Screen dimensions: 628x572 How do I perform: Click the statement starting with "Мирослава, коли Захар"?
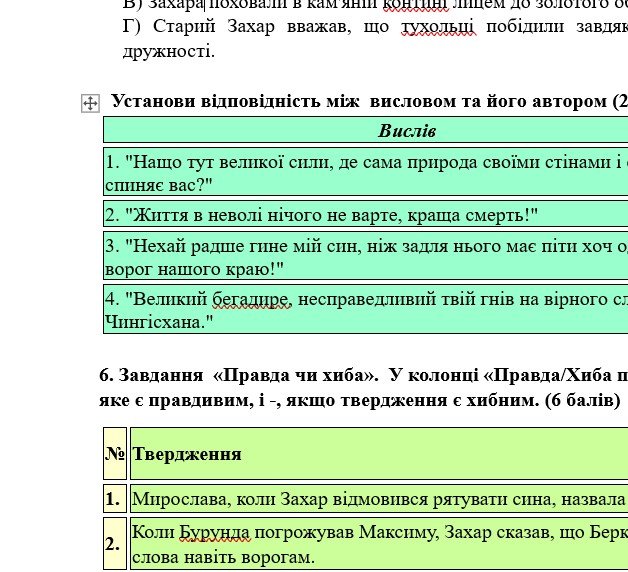tap(378, 498)
